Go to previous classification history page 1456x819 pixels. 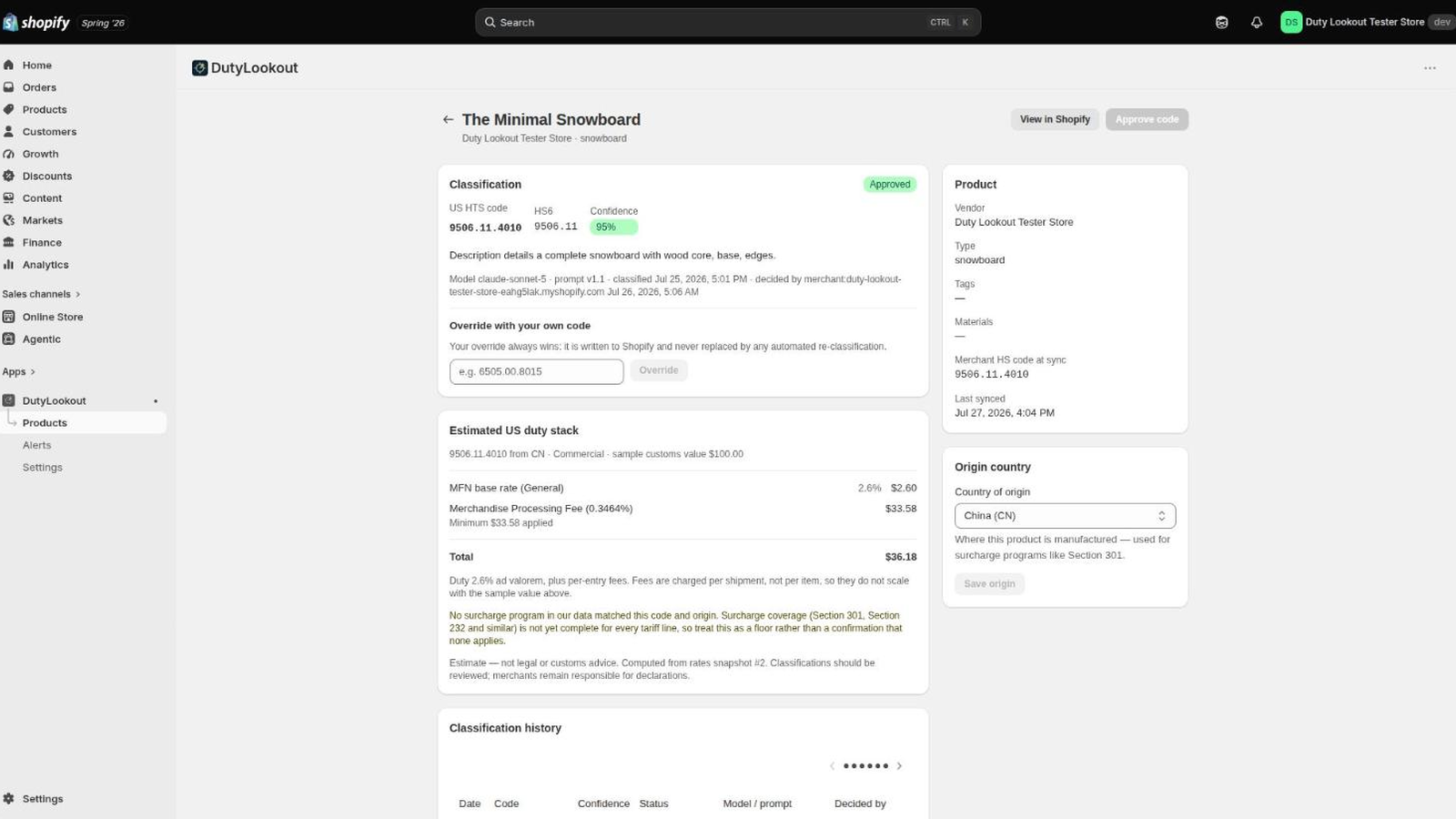(x=832, y=766)
